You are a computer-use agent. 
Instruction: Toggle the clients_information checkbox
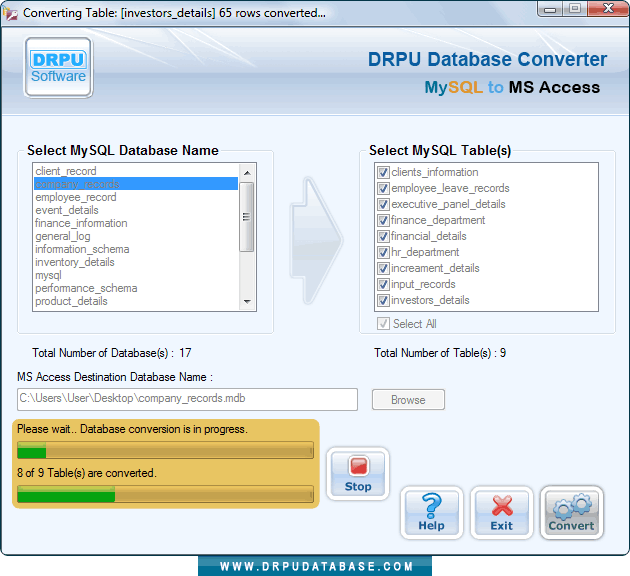pos(383,172)
